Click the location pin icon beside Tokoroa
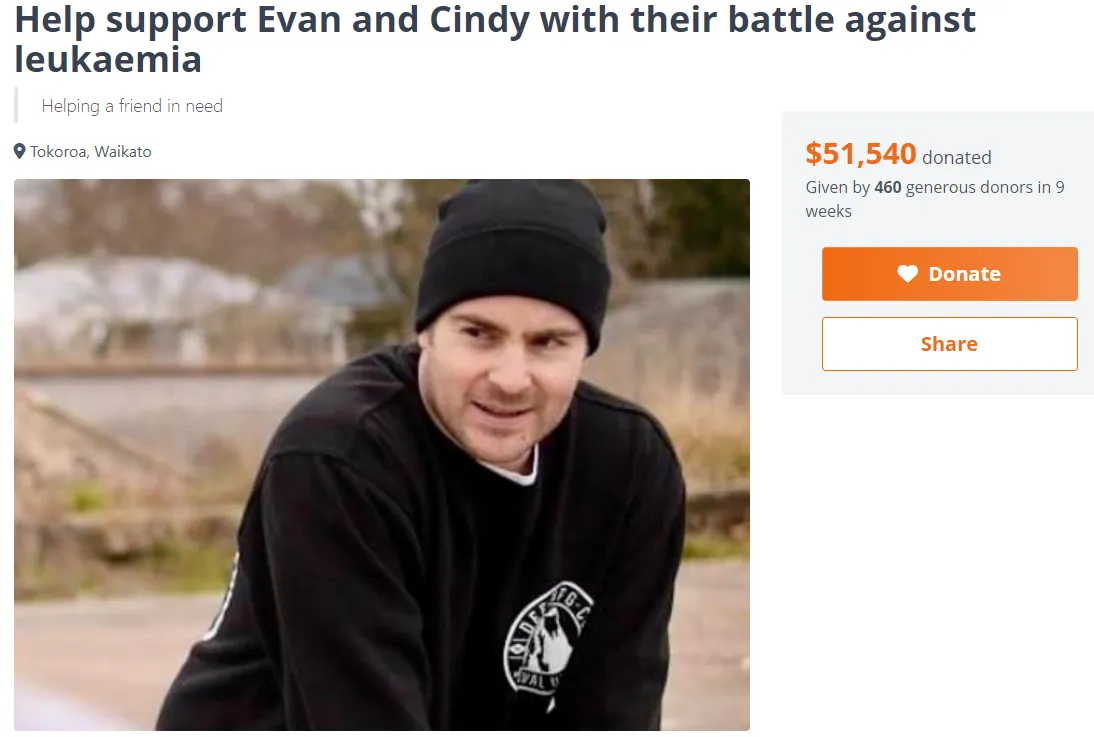 [20, 151]
